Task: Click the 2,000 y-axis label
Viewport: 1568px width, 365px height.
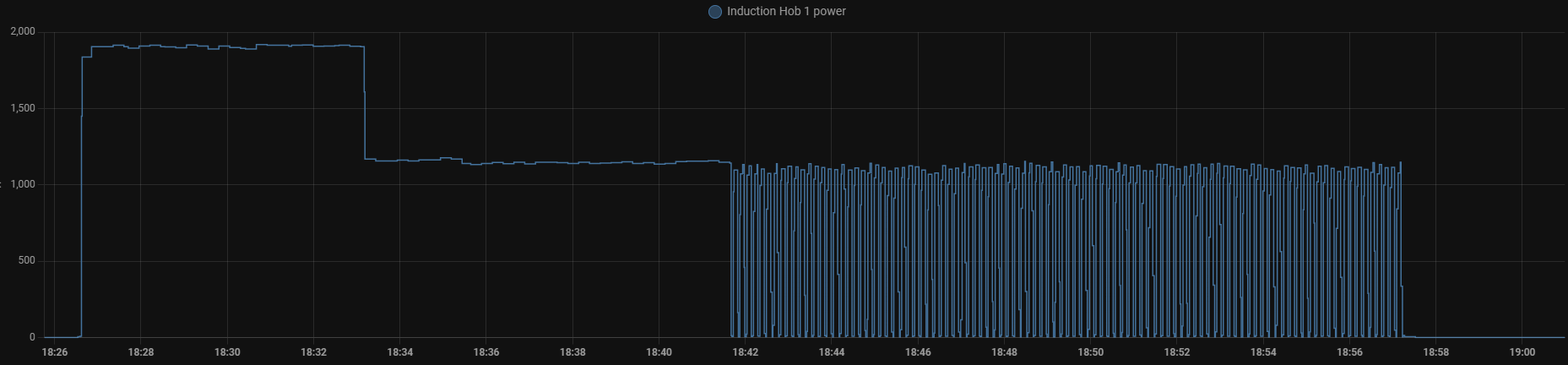Action: click(23, 32)
